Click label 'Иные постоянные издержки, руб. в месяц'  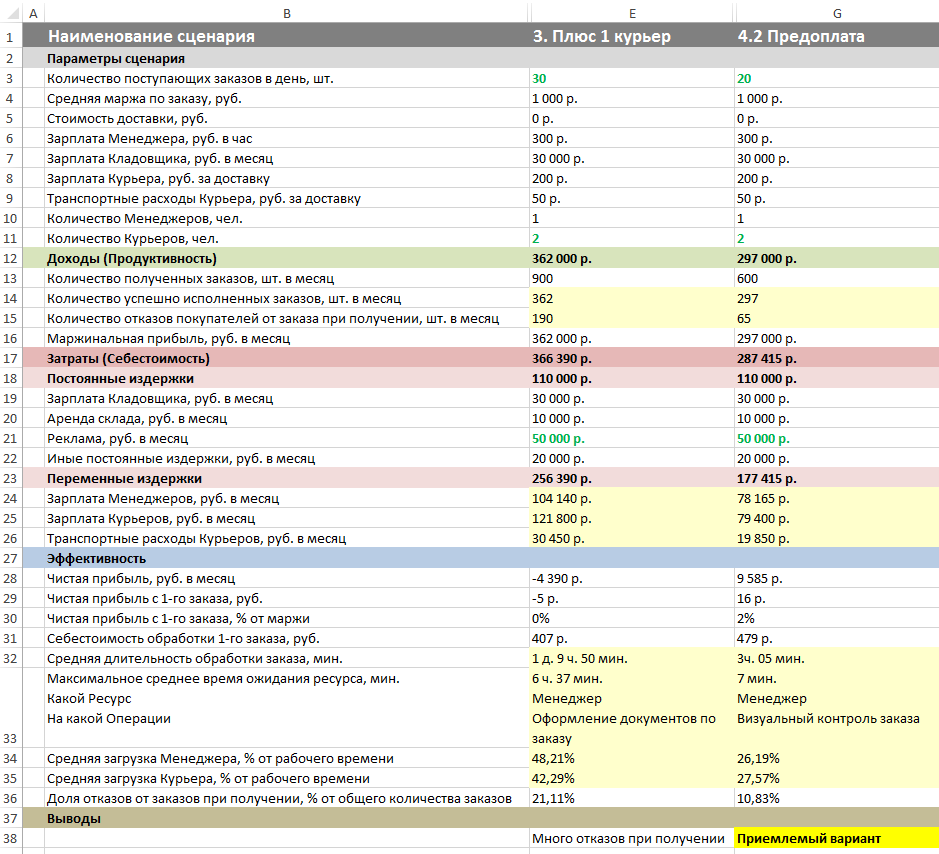(181, 458)
